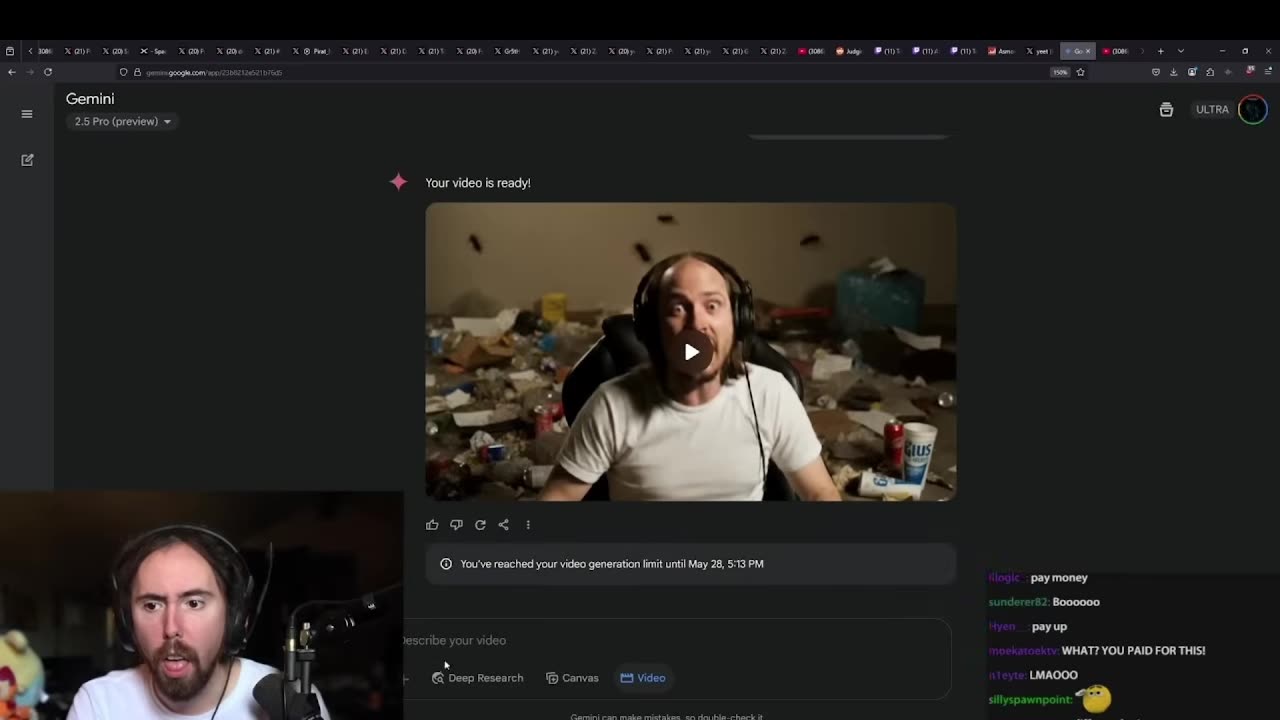Start a new chat with the edit icon
This screenshot has height=720, width=1280.
coord(27,160)
